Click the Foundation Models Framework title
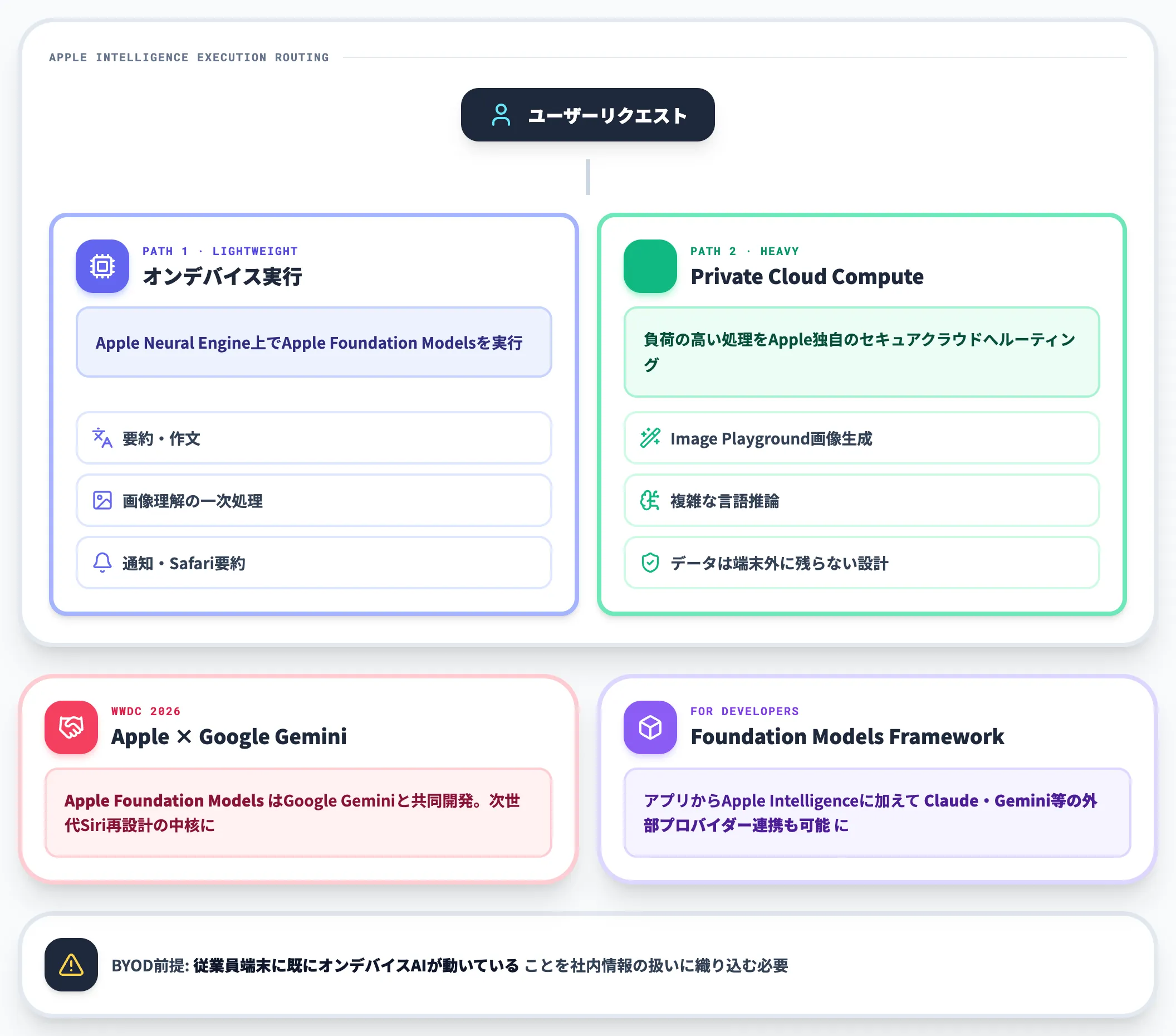This screenshot has width=1176, height=1036. point(847,737)
